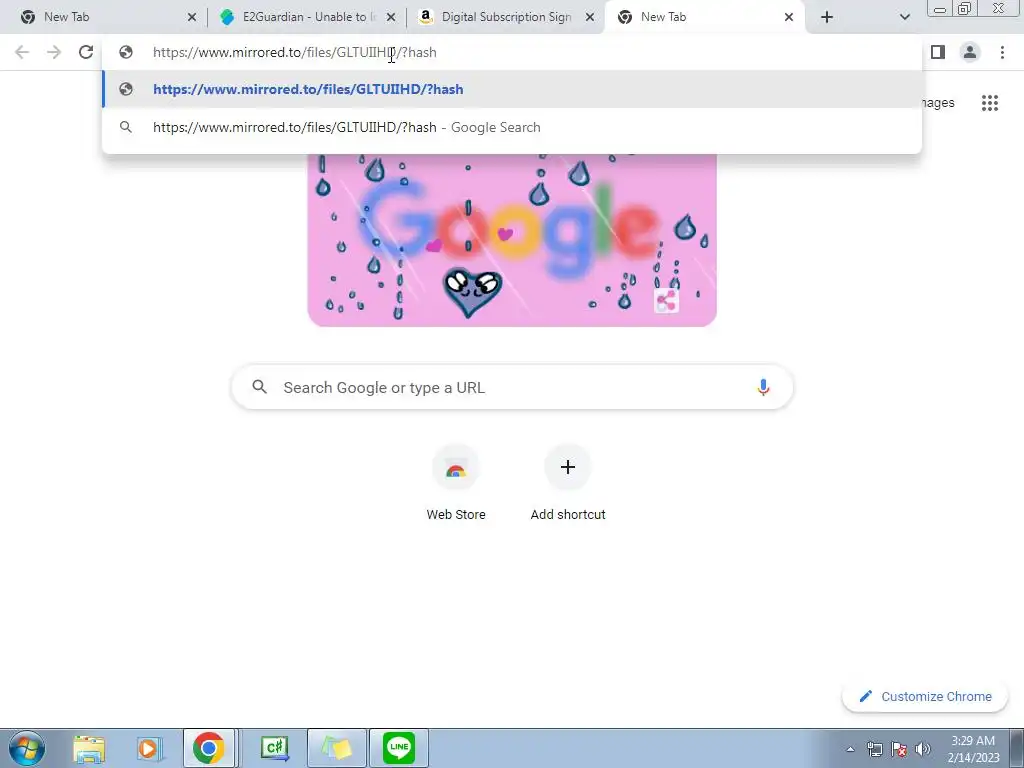
Task: Click the Add shortcut plus button
Action: [568, 467]
